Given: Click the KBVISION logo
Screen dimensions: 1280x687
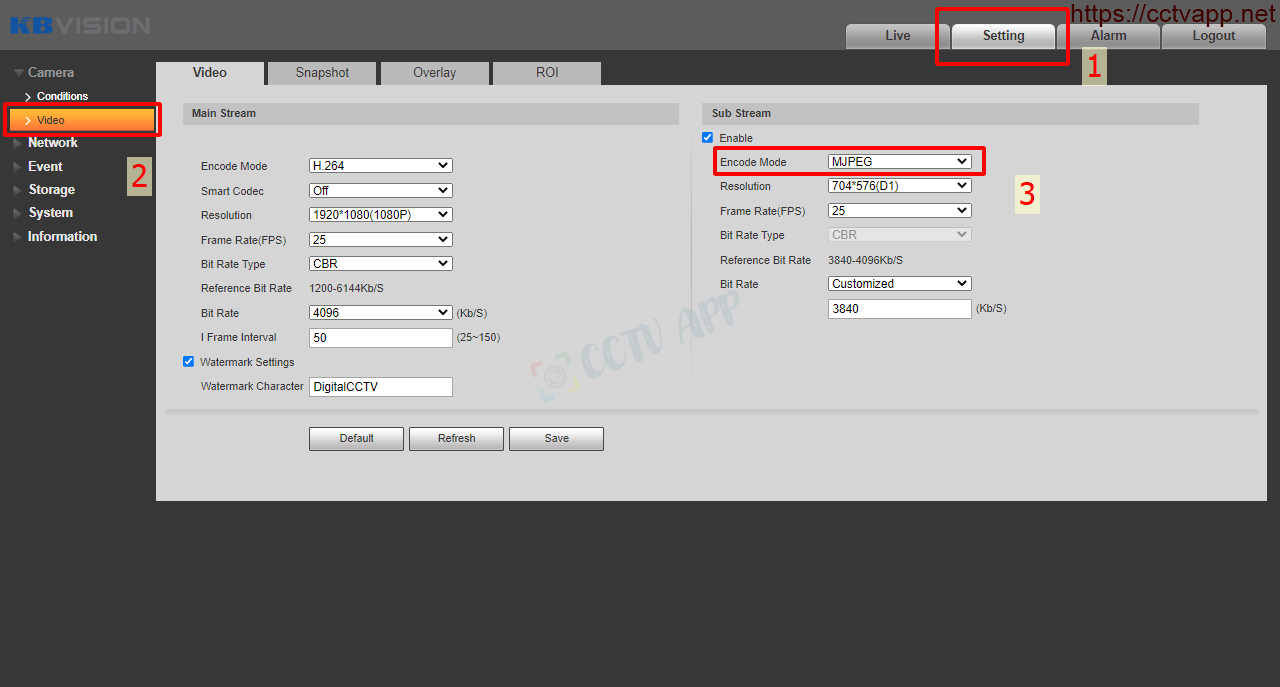Looking at the screenshot, I should tap(80, 25).
